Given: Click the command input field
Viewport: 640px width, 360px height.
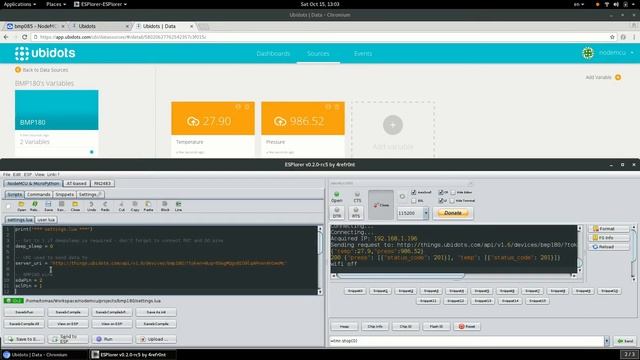Looking at the screenshot, I should (467, 340).
